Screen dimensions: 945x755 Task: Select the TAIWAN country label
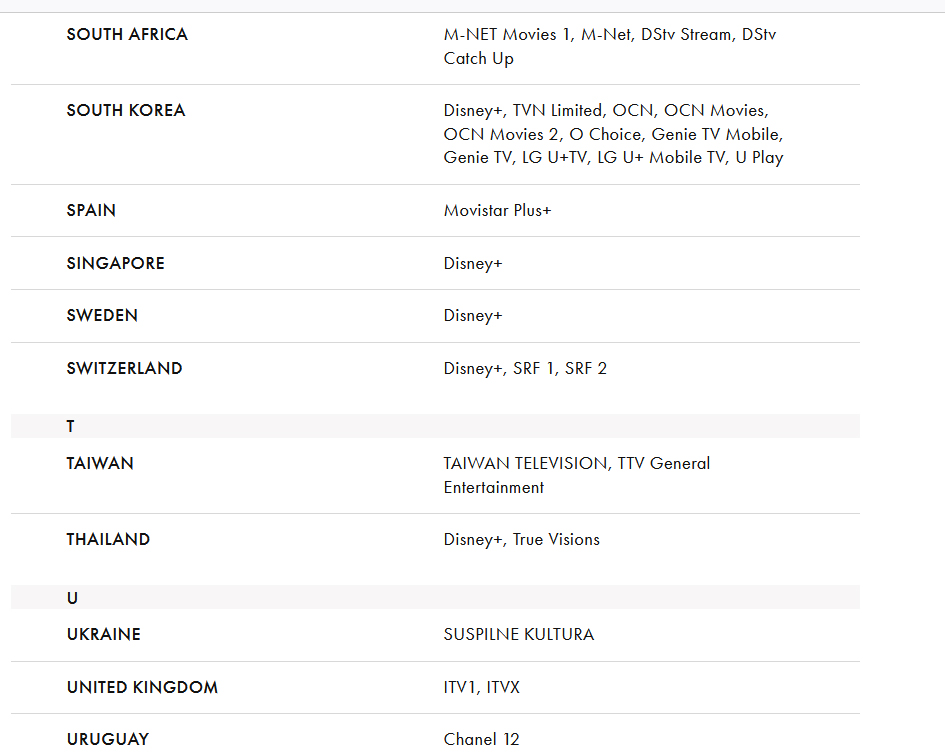[x=100, y=463]
